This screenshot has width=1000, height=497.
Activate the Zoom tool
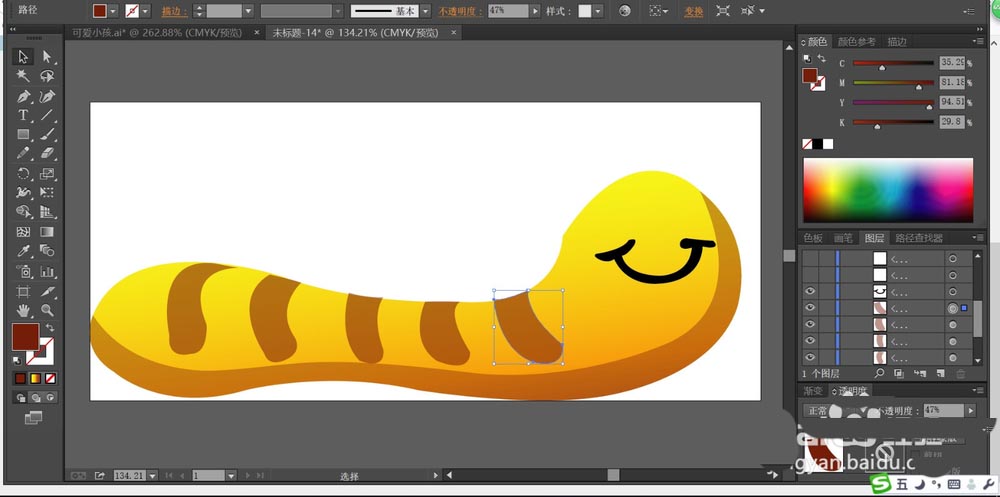[46, 311]
